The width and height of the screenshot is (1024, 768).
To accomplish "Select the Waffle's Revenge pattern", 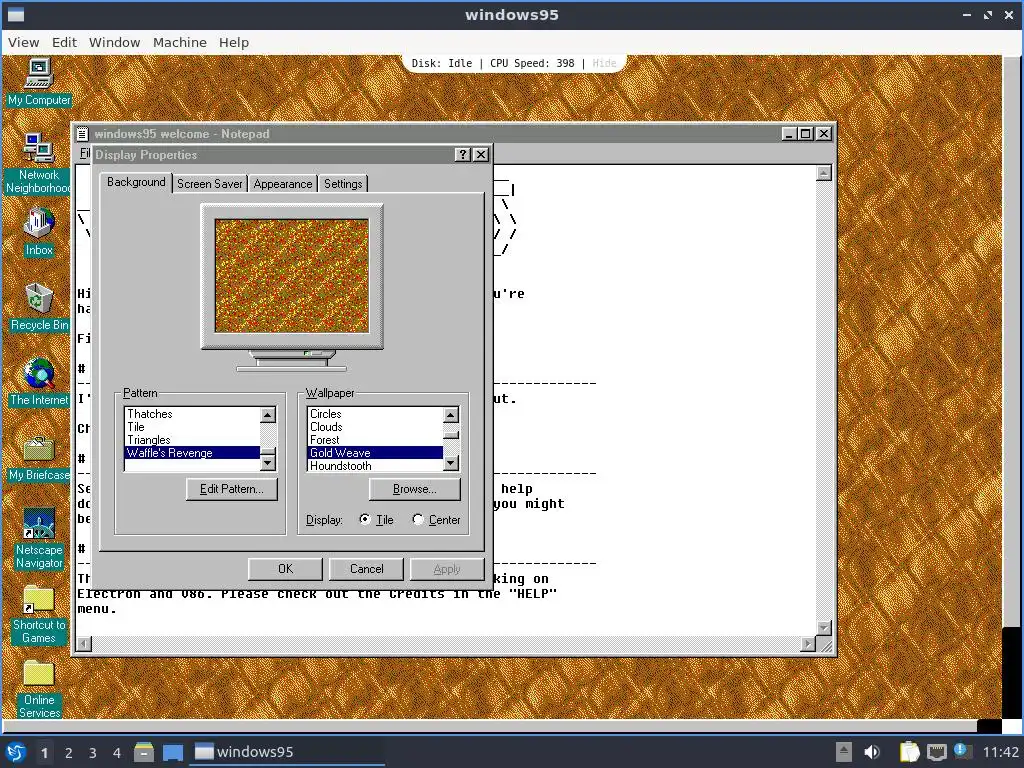I will click(193, 453).
